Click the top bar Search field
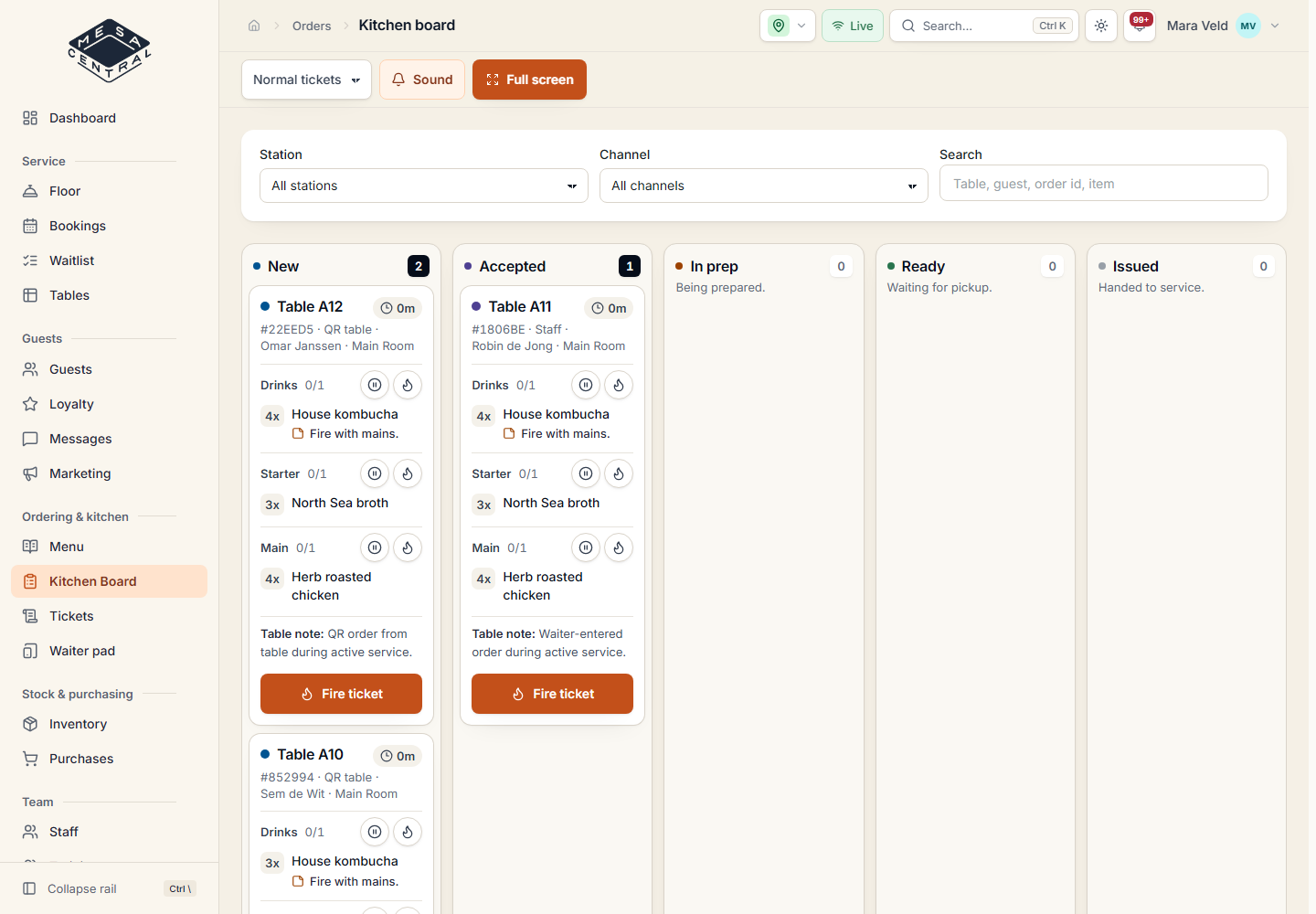 click(x=984, y=26)
